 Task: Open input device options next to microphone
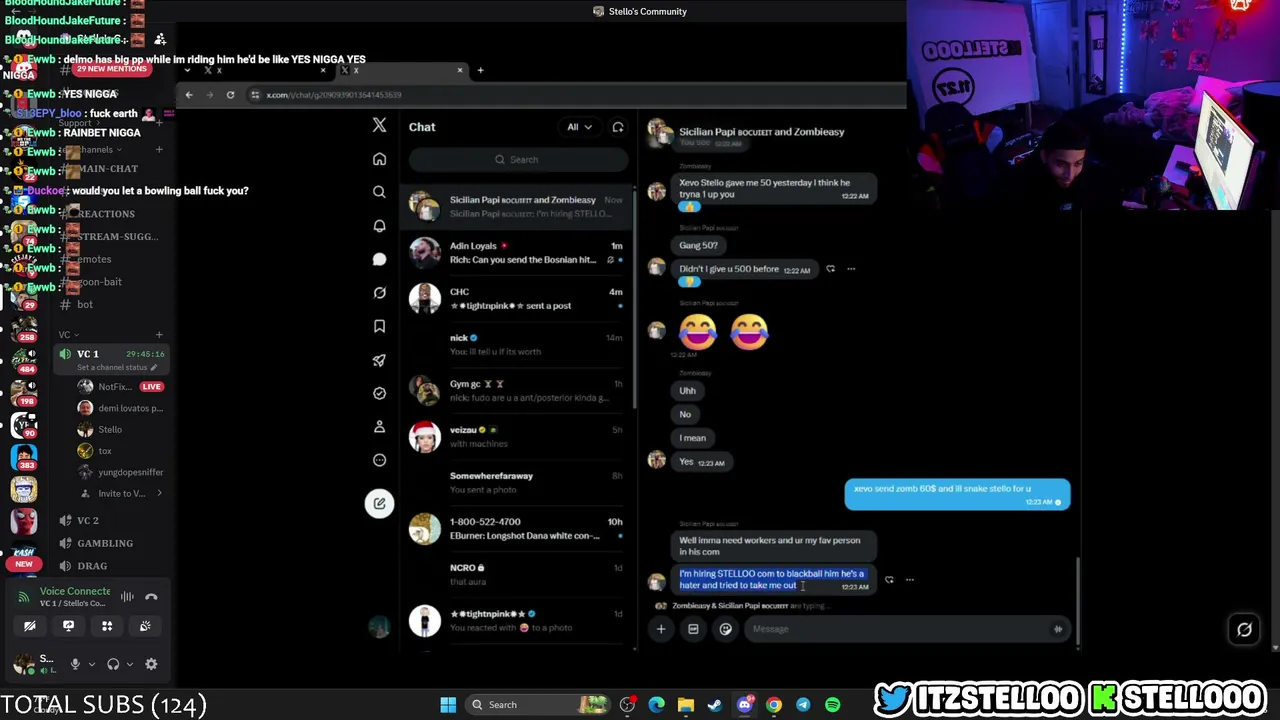91,664
